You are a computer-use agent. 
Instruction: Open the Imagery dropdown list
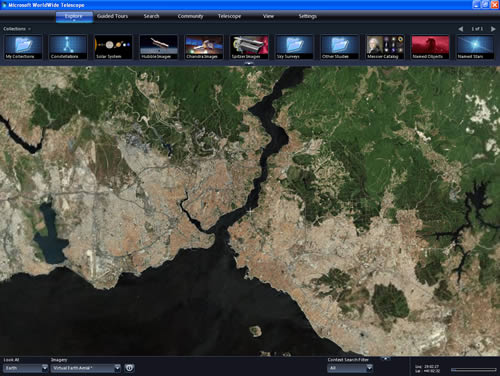tap(86, 368)
